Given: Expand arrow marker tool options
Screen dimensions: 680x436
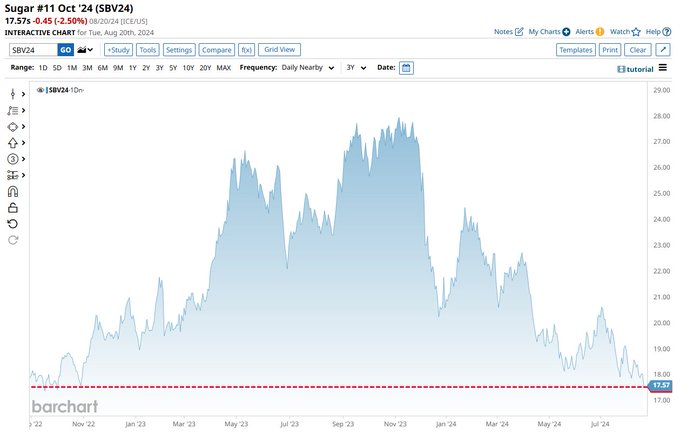Looking at the screenshot, I should (23, 143).
